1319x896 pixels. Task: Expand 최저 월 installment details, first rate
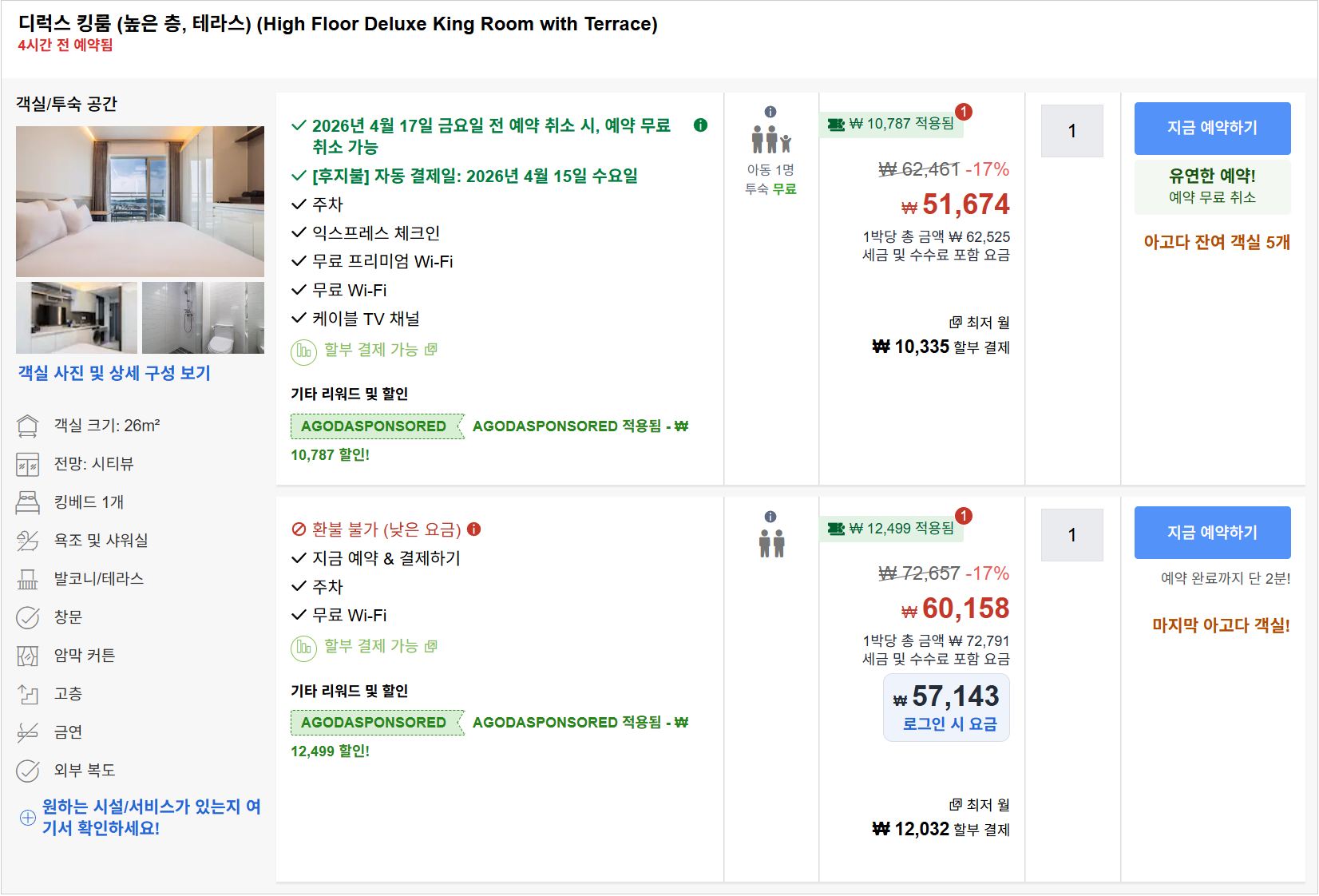pos(979,323)
